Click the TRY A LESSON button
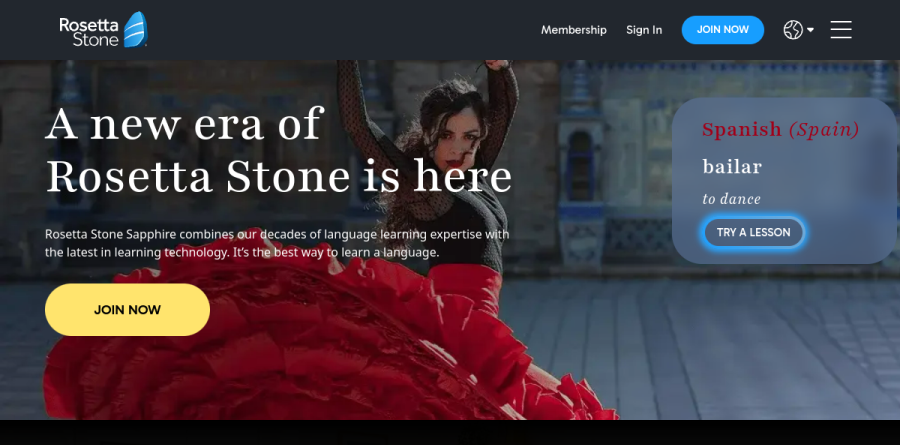Screen dimensions: 900x445 (x=753, y=233)
